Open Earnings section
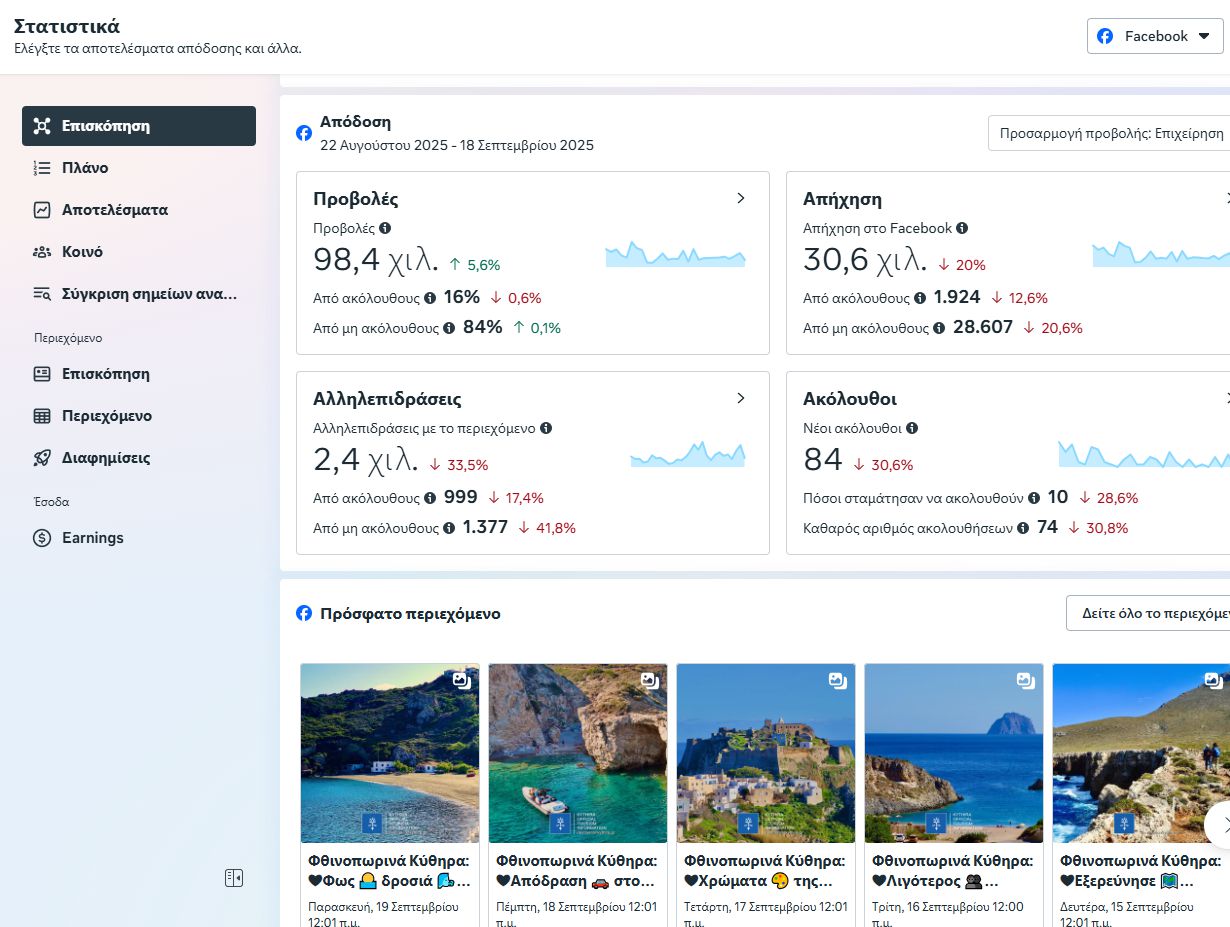This screenshot has width=1230, height=927. pyautogui.click(x=139, y=538)
